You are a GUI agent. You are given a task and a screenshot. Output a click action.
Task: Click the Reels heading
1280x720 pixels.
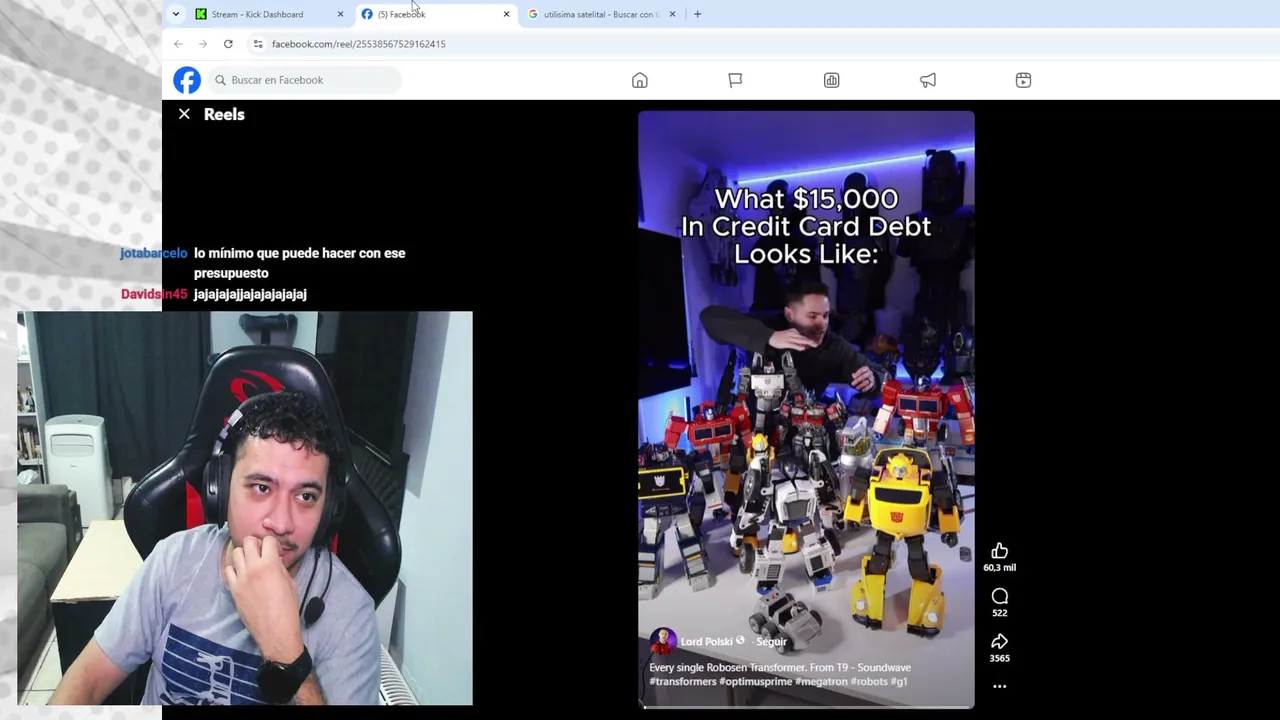coord(224,114)
